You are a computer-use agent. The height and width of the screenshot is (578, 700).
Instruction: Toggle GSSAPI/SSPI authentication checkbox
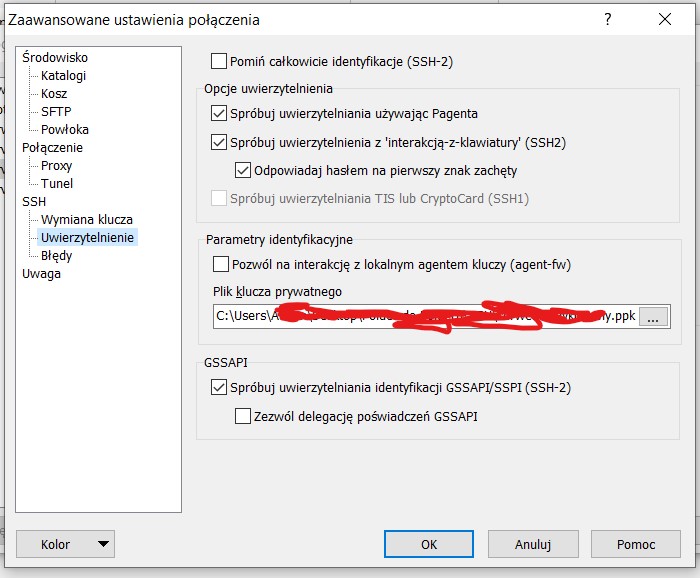(x=220, y=388)
